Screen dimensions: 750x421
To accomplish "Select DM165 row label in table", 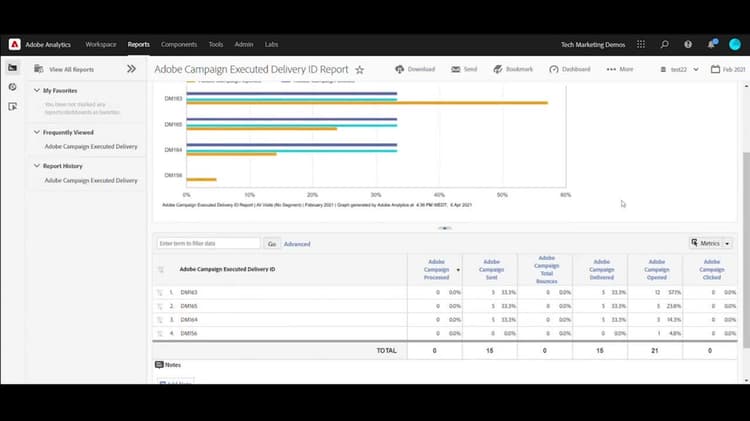I will (x=189, y=306).
